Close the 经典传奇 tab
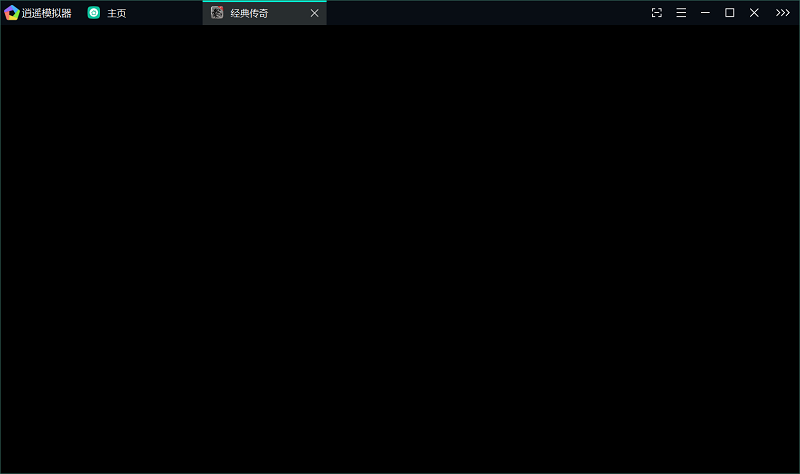Image resolution: width=800 pixels, height=474 pixels. tap(314, 13)
